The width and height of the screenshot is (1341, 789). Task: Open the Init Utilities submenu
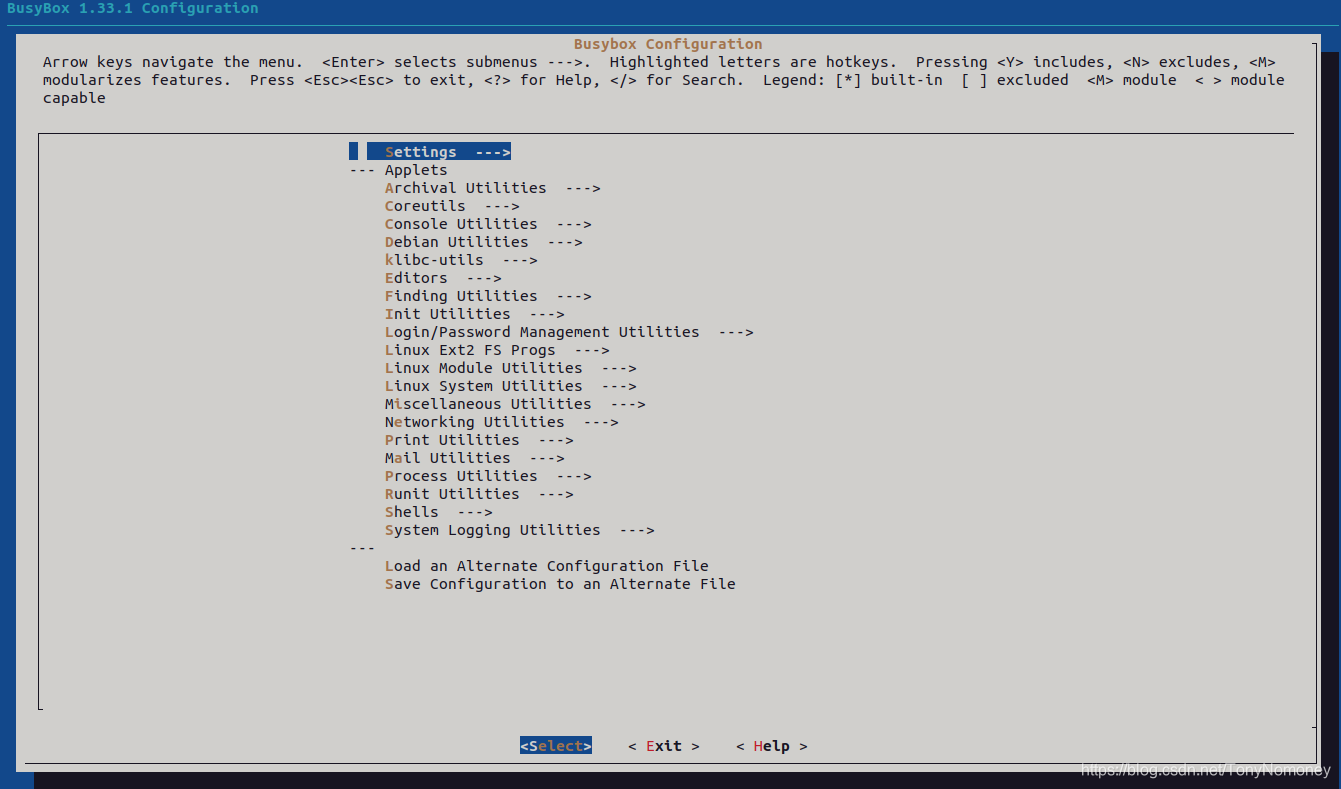[x=447, y=313]
